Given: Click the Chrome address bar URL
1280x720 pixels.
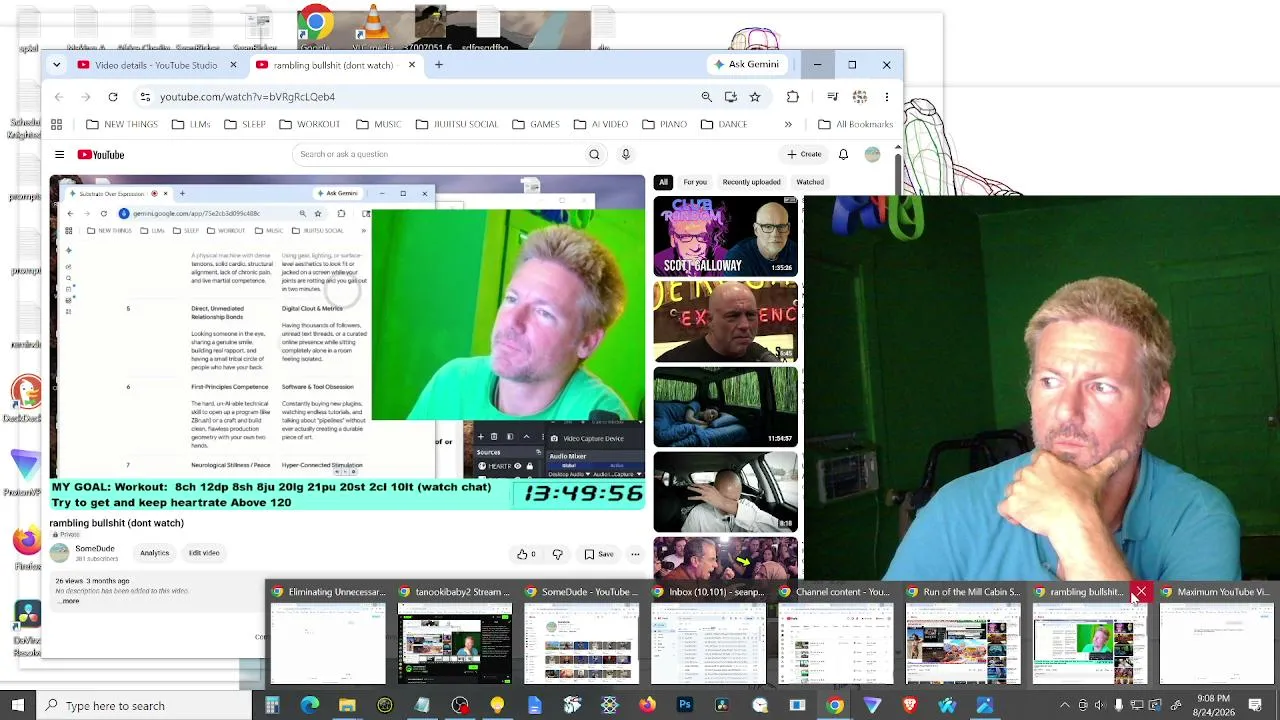Looking at the screenshot, I should click(x=247, y=97).
